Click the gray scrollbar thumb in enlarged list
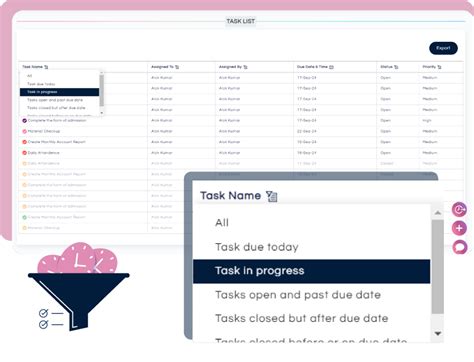The image size is (474, 362). click(x=438, y=267)
